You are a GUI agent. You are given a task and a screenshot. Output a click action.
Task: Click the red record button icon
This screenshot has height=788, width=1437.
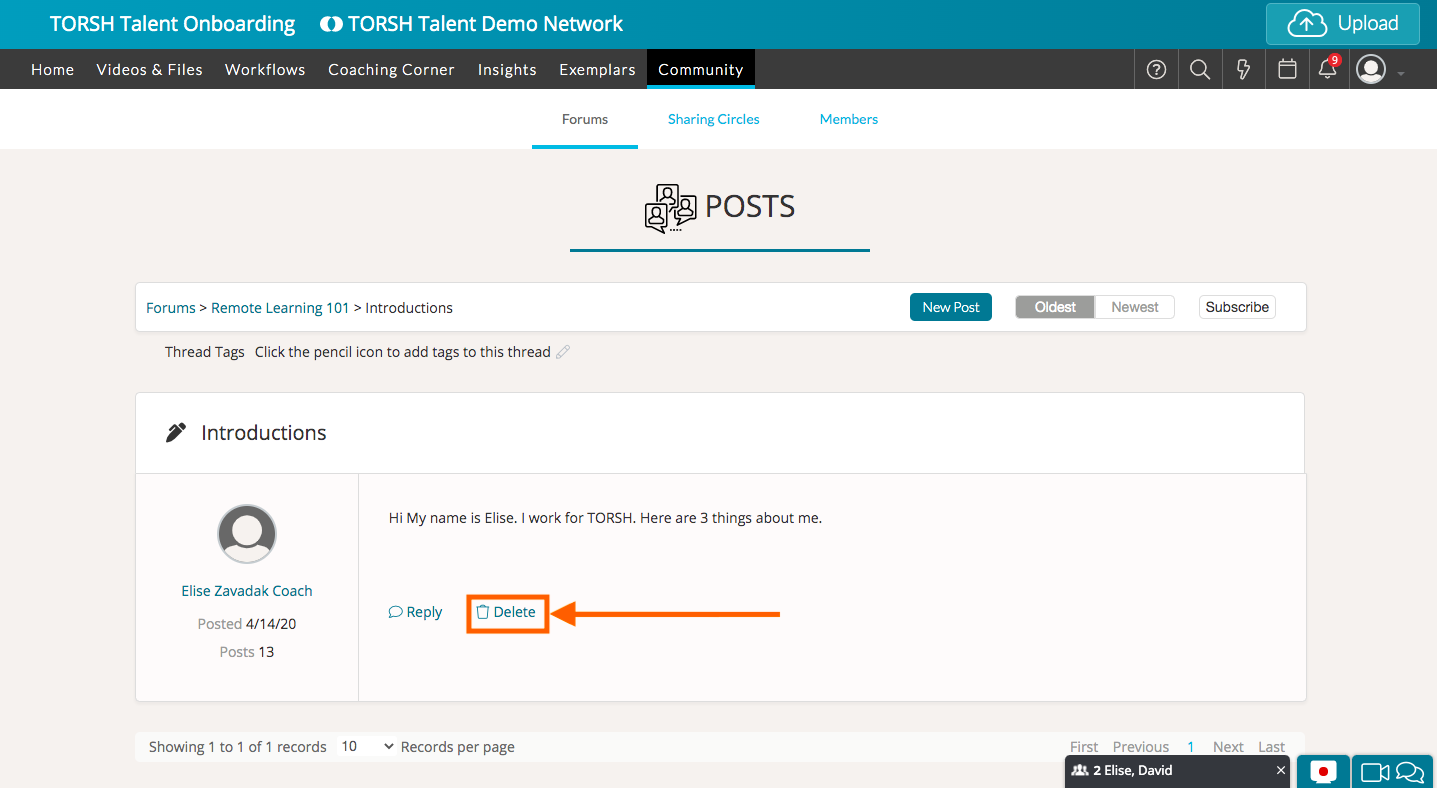click(1323, 771)
